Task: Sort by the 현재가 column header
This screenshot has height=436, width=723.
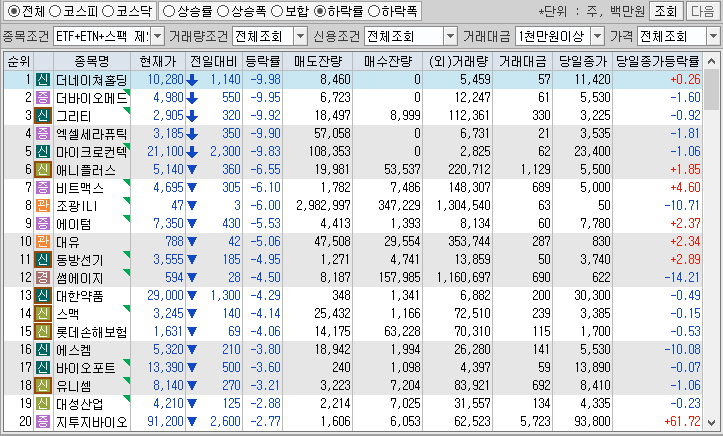Action: [158, 61]
